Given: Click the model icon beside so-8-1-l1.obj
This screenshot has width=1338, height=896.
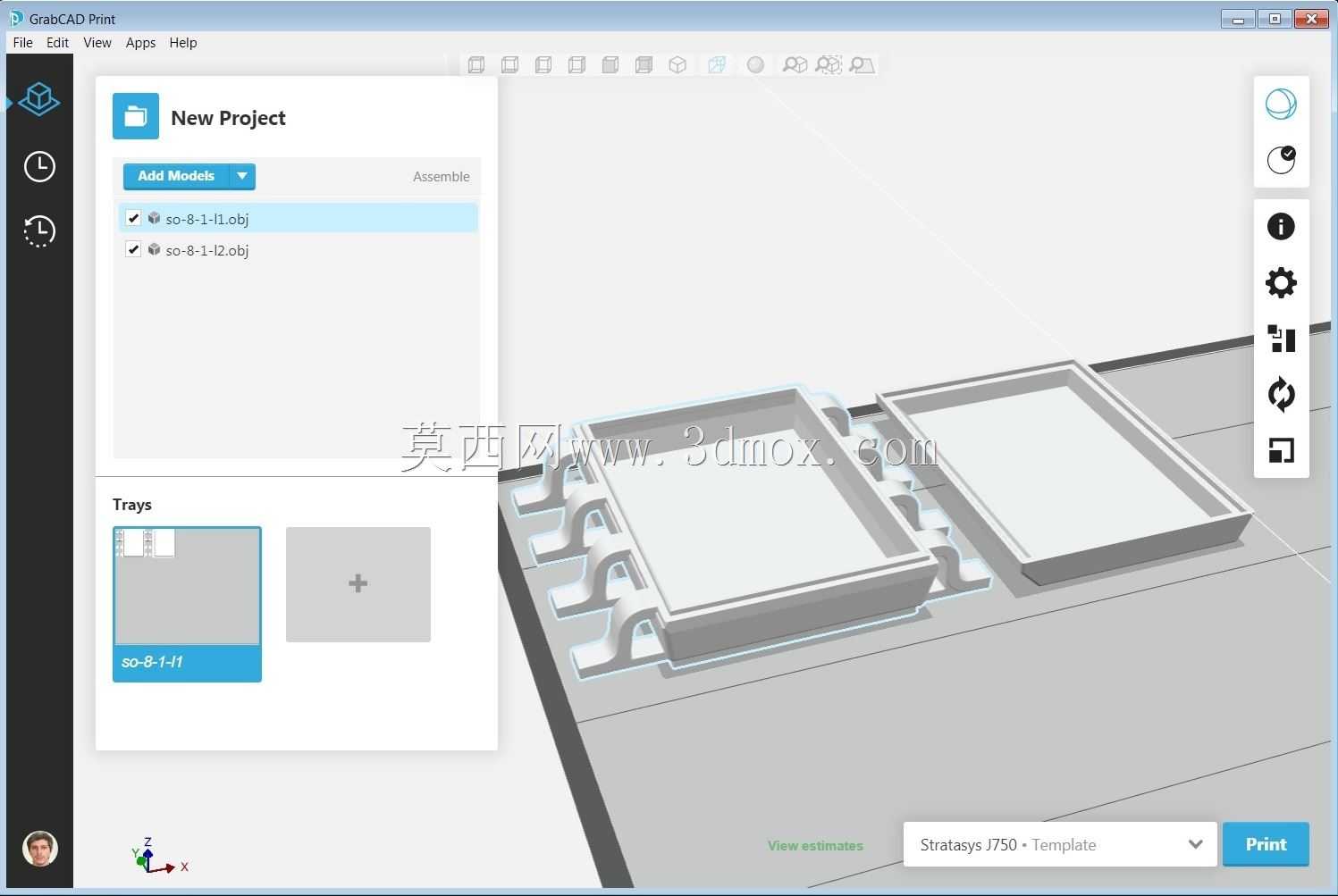Looking at the screenshot, I should [154, 218].
